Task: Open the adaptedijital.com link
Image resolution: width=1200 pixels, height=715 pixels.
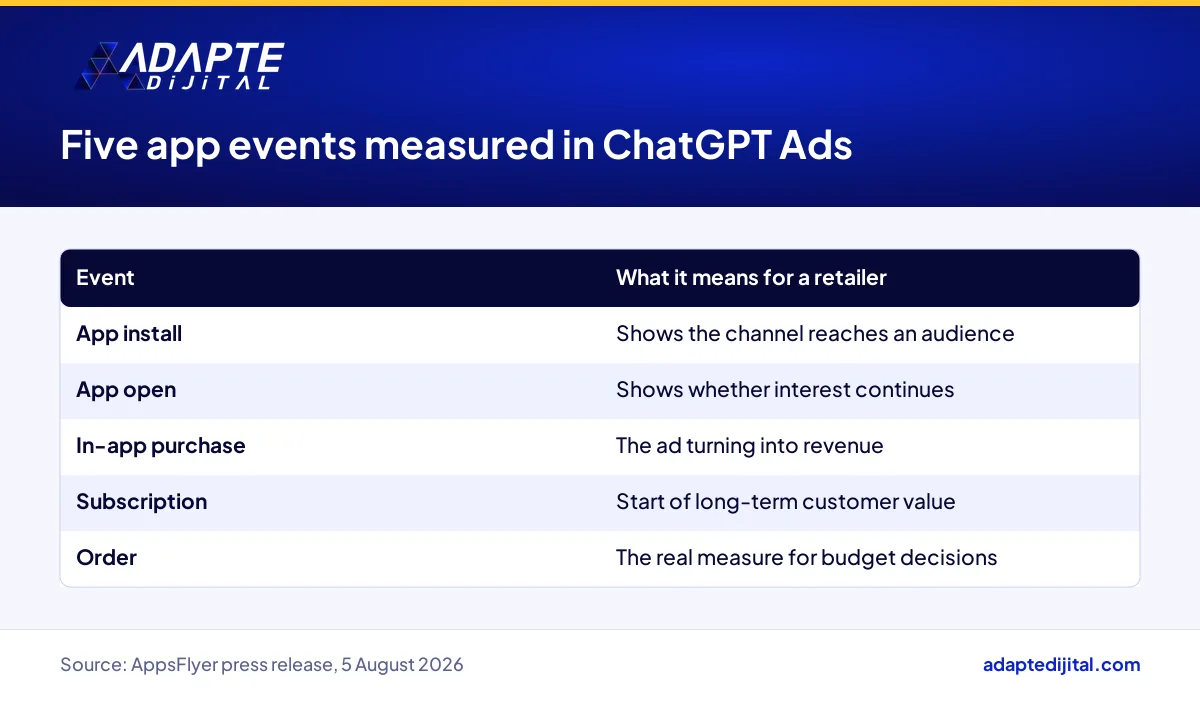Action: 1062,664
